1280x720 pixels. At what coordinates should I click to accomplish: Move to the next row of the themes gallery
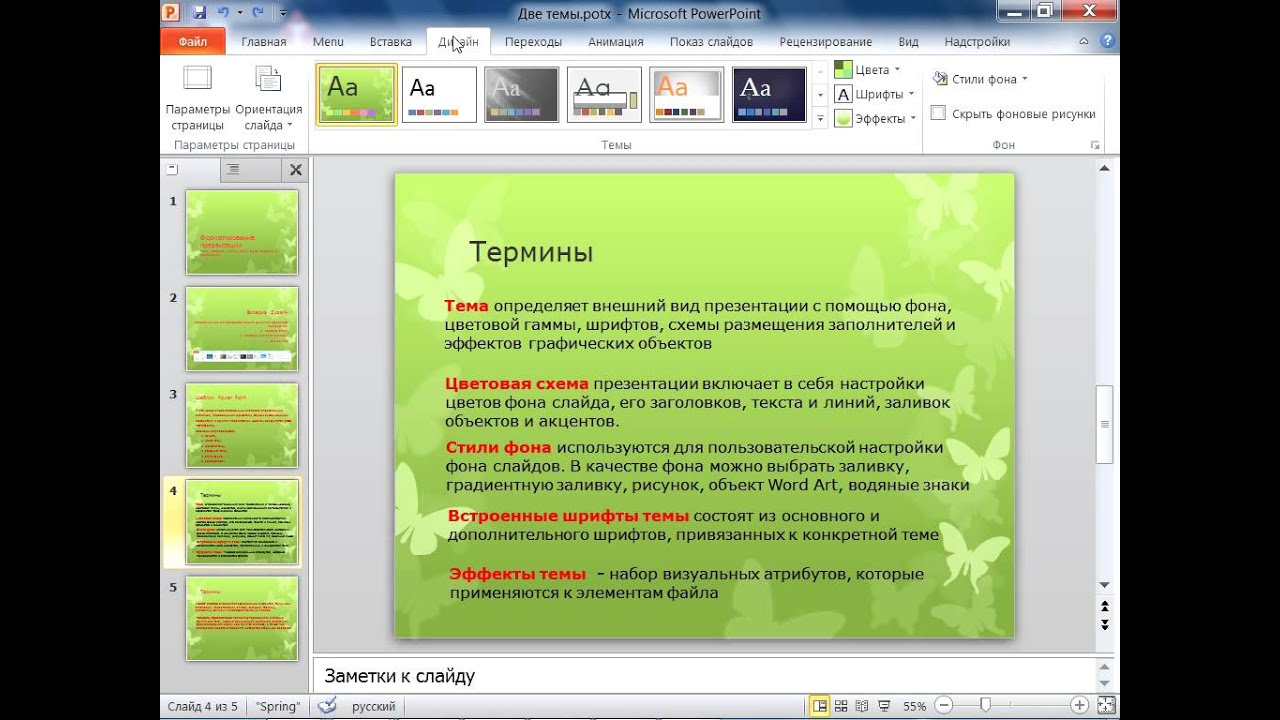820,94
